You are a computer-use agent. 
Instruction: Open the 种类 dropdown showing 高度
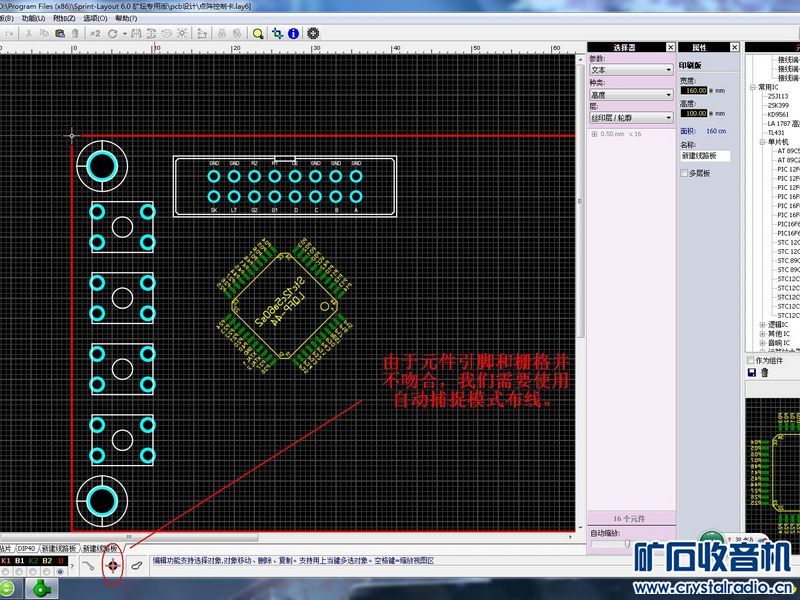coord(631,95)
